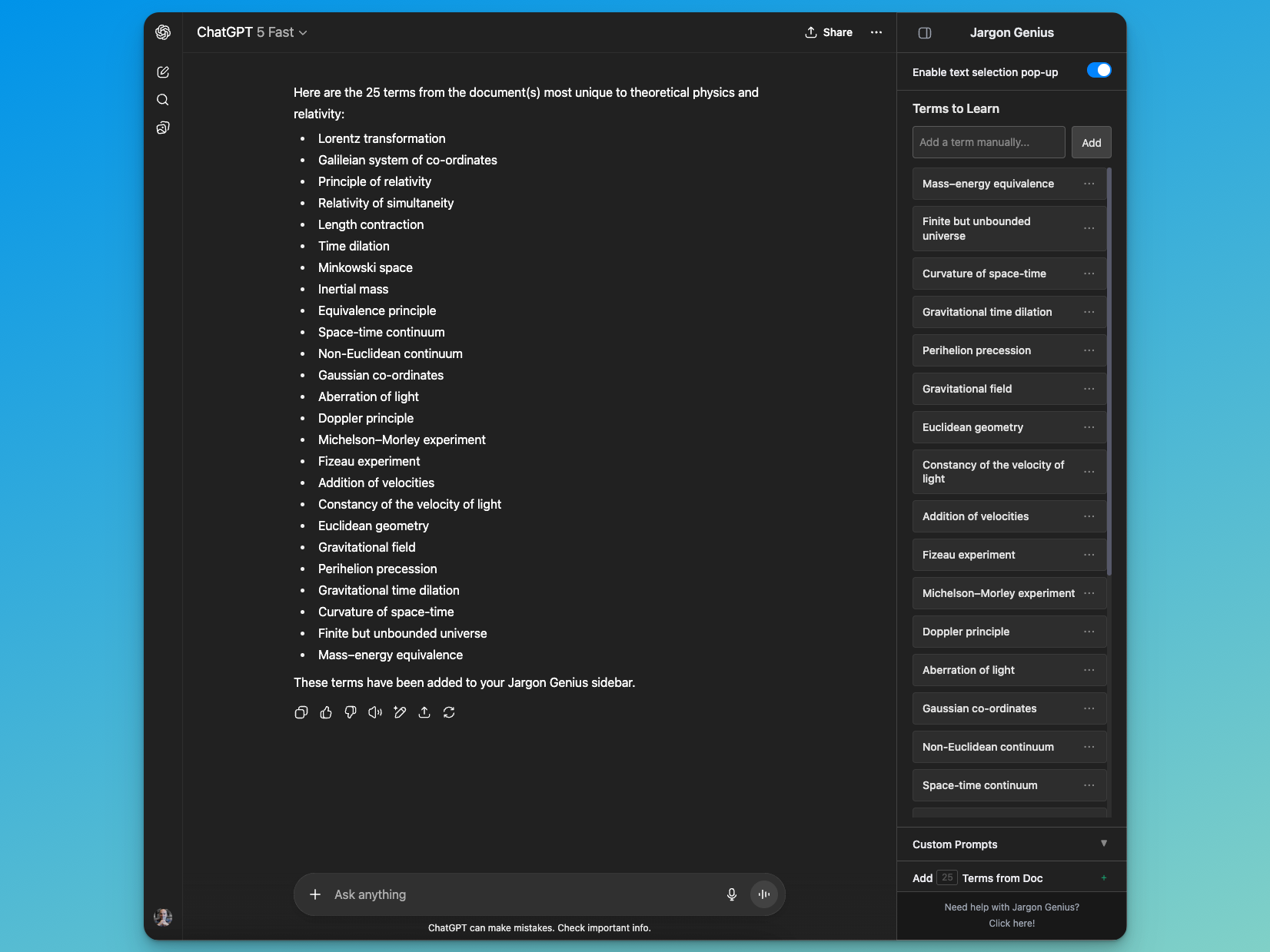Regenerate the response with the retry icon

(449, 712)
